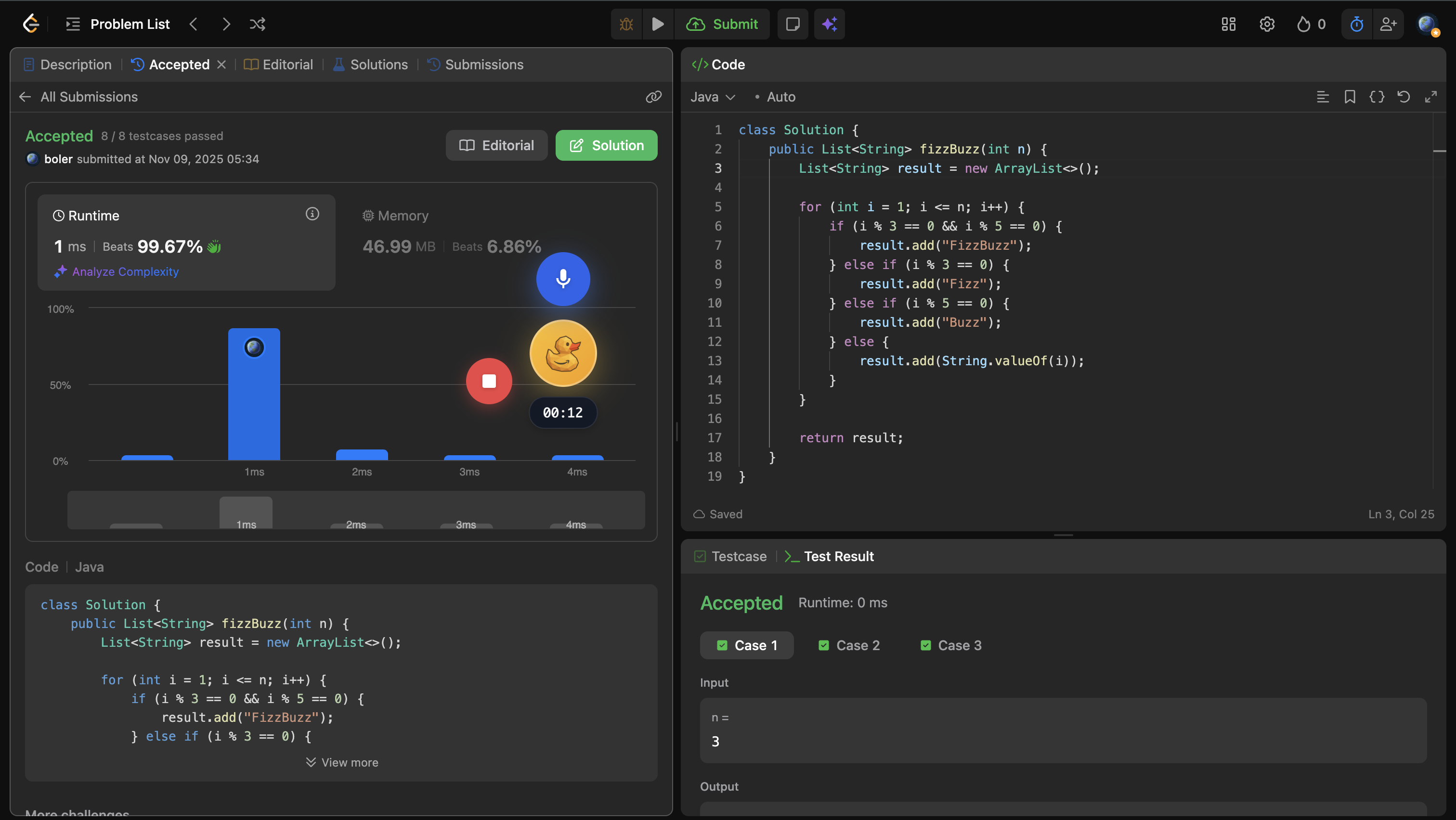The height and width of the screenshot is (820, 1456).
Task: Open the timer stopwatch icon
Action: [1356, 24]
